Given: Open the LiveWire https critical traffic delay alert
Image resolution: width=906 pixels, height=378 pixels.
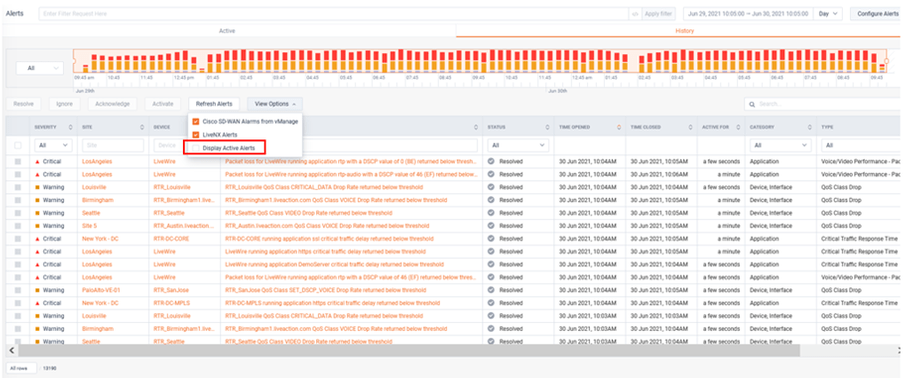Looking at the screenshot, I should (325, 251).
